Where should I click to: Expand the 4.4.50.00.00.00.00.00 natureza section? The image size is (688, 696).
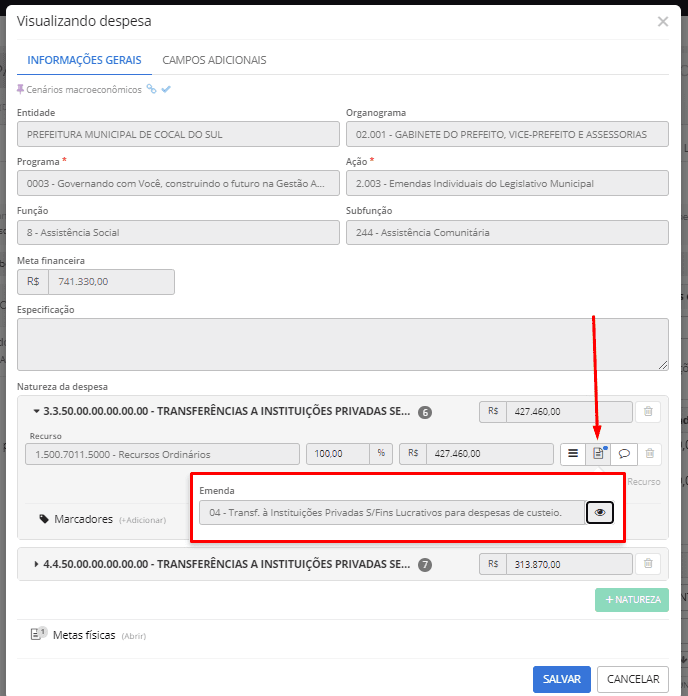pyautogui.click(x=37, y=564)
